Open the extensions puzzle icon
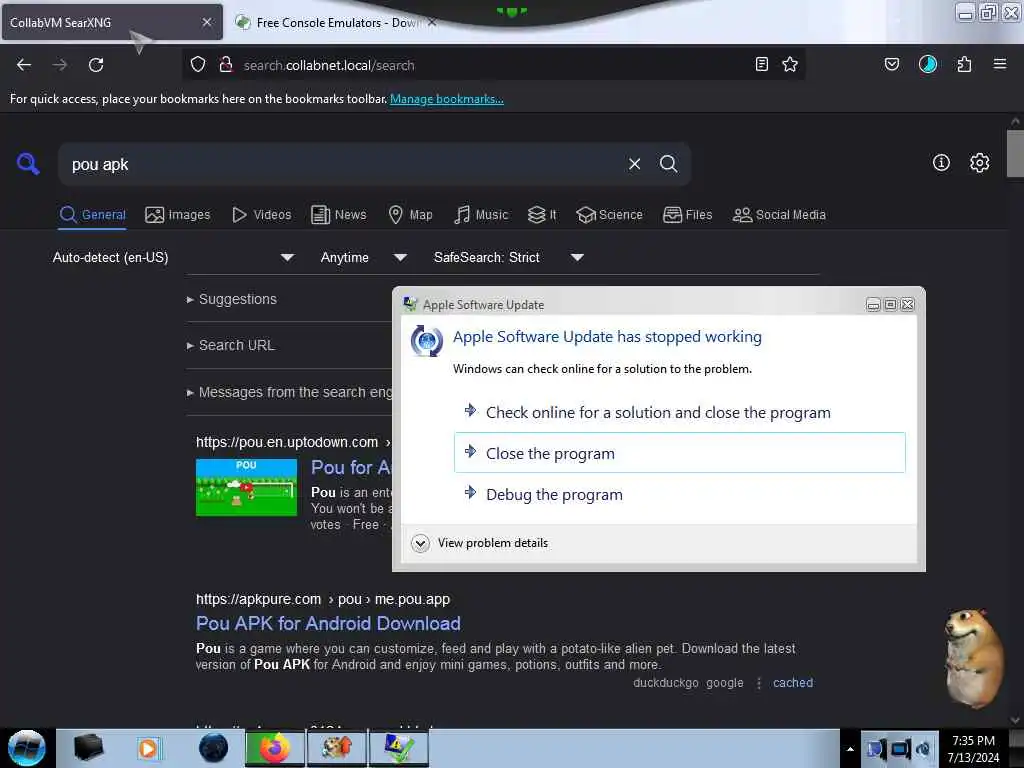The image size is (1024, 768). pyautogui.click(x=964, y=64)
